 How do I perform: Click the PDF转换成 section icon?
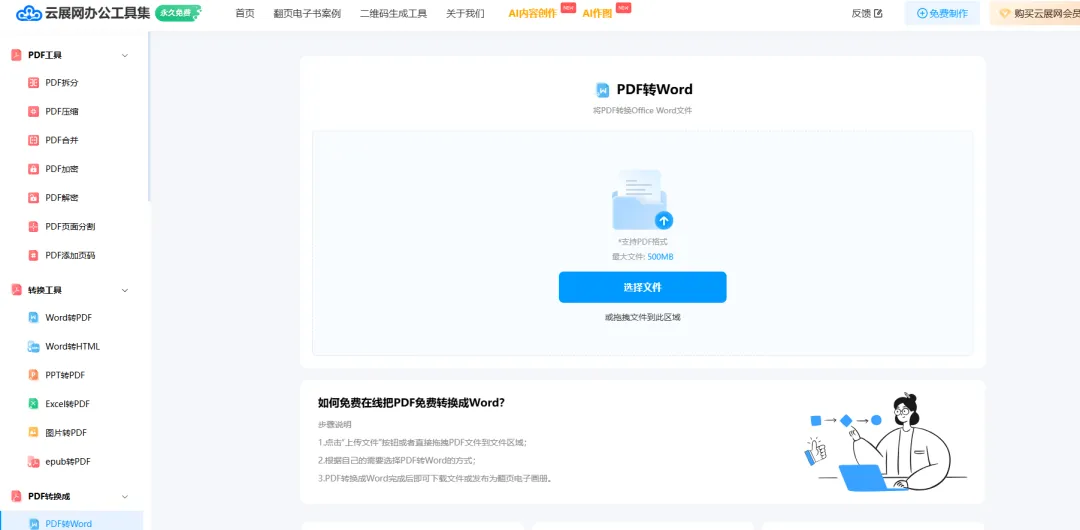17,496
